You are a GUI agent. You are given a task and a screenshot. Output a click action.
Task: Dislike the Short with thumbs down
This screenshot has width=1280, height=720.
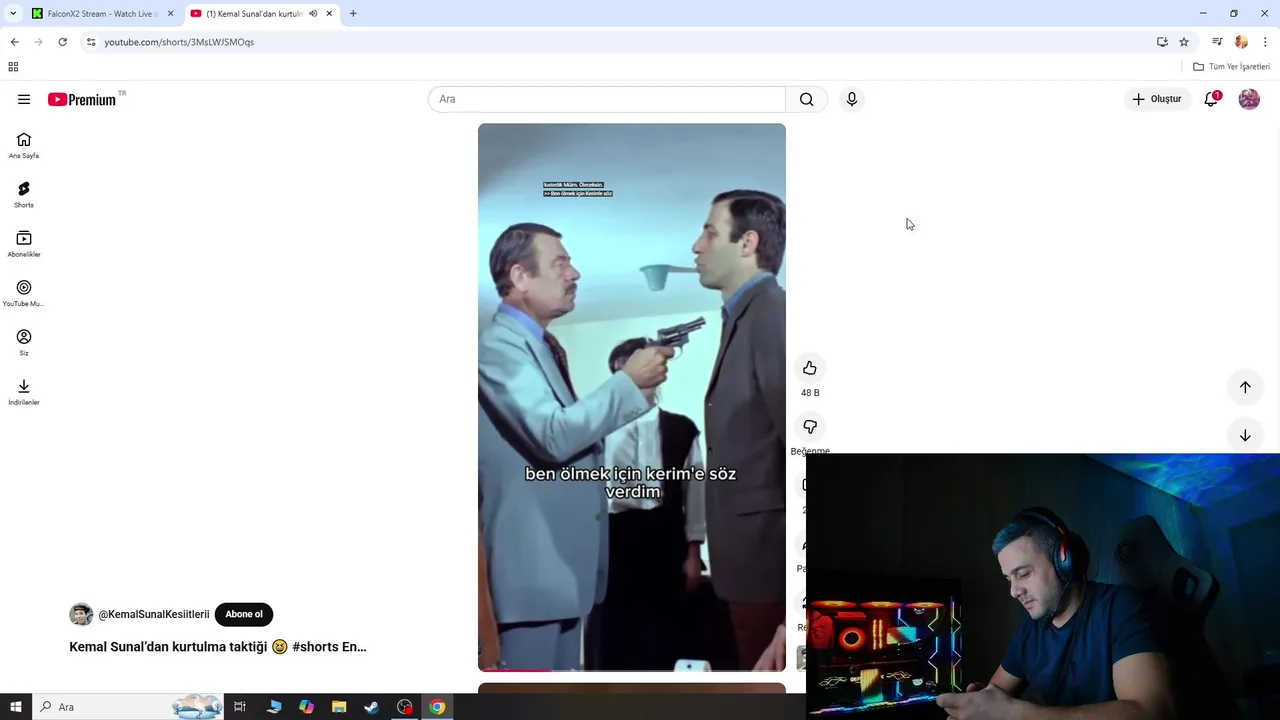tap(810, 427)
